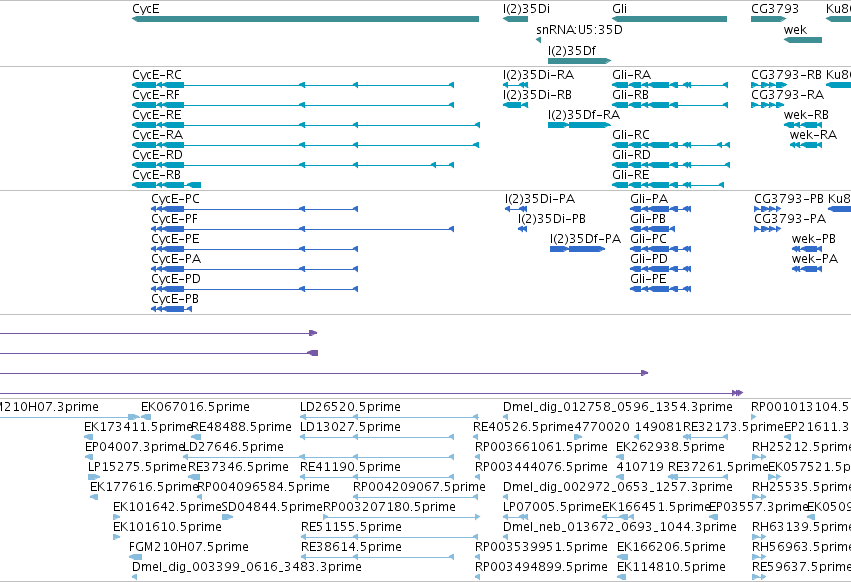Select the RE48488.5prime EST label
851x582 pixels.
[x=242, y=427]
